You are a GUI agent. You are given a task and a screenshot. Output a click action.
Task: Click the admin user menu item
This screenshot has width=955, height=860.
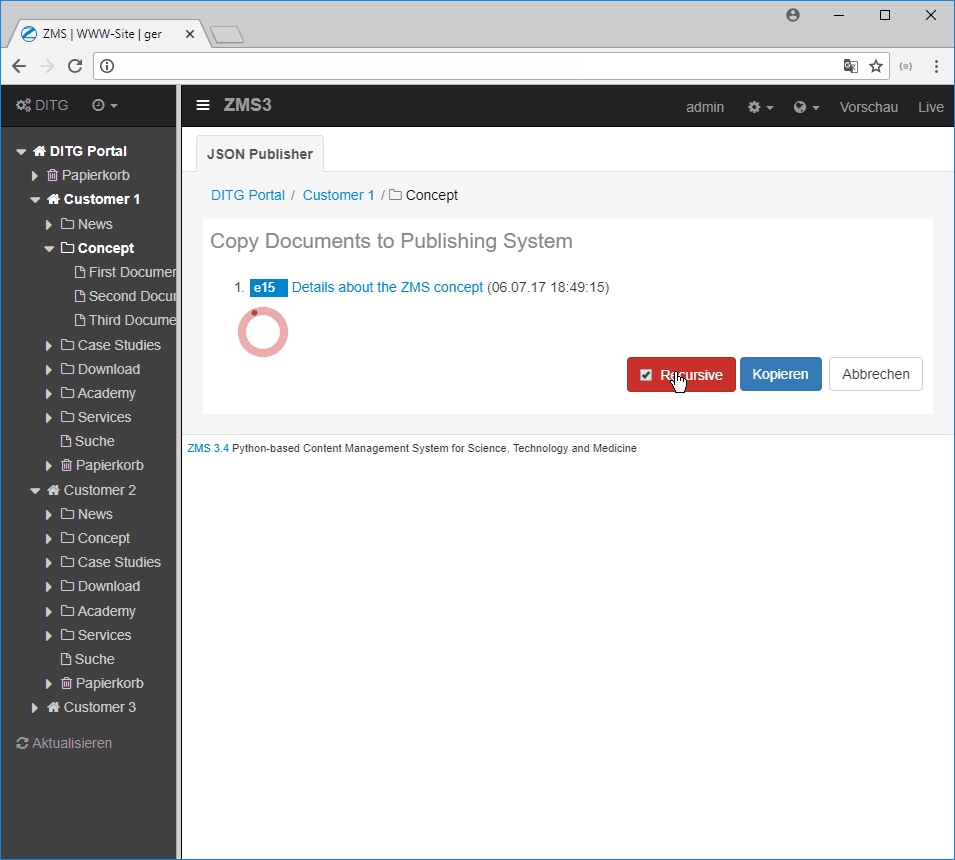[x=705, y=107]
